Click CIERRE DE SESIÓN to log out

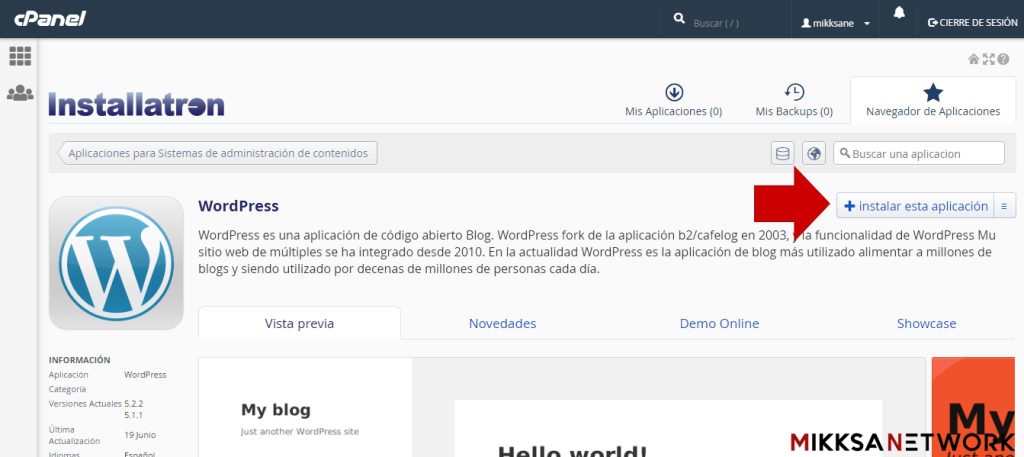point(973,22)
